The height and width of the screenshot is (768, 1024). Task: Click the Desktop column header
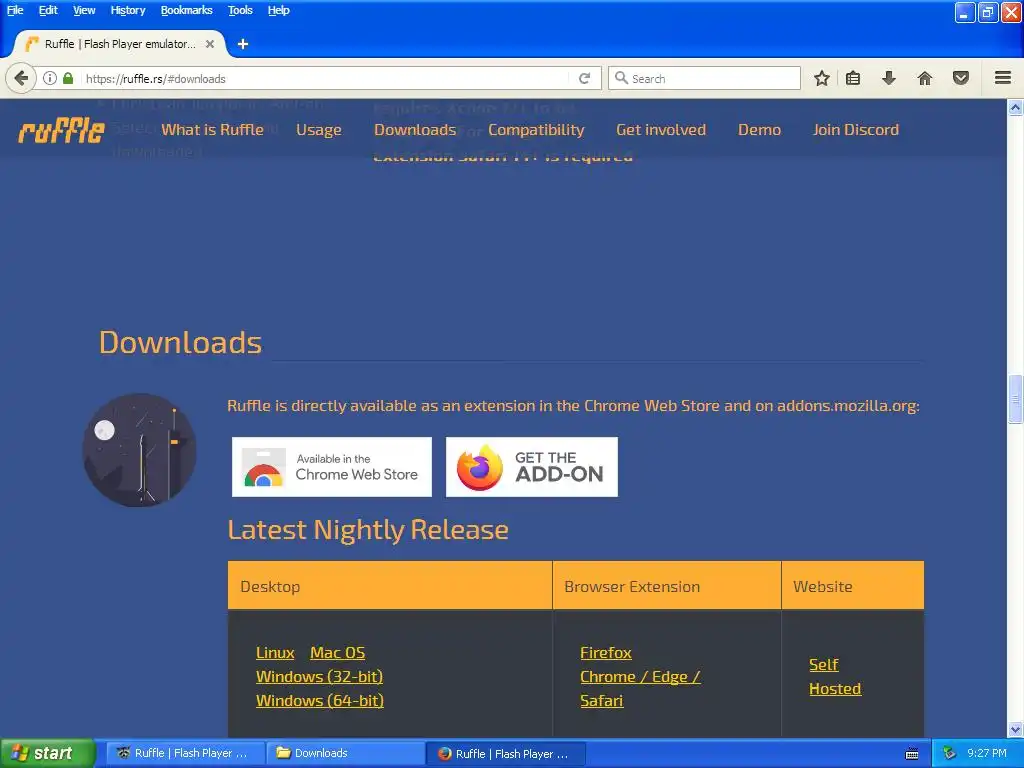point(390,585)
